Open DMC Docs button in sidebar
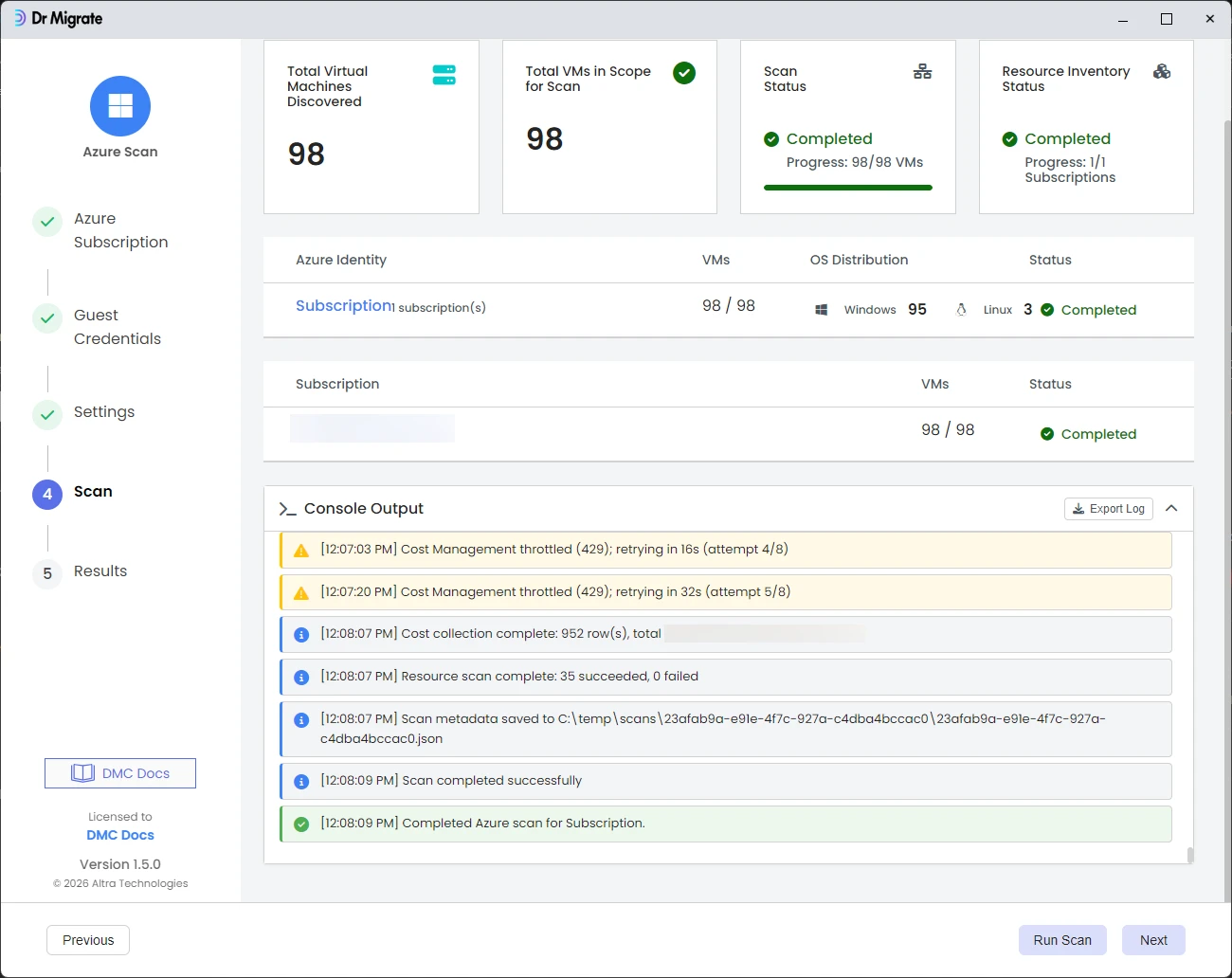This screenshot has height=978, width=1232. 120,773
